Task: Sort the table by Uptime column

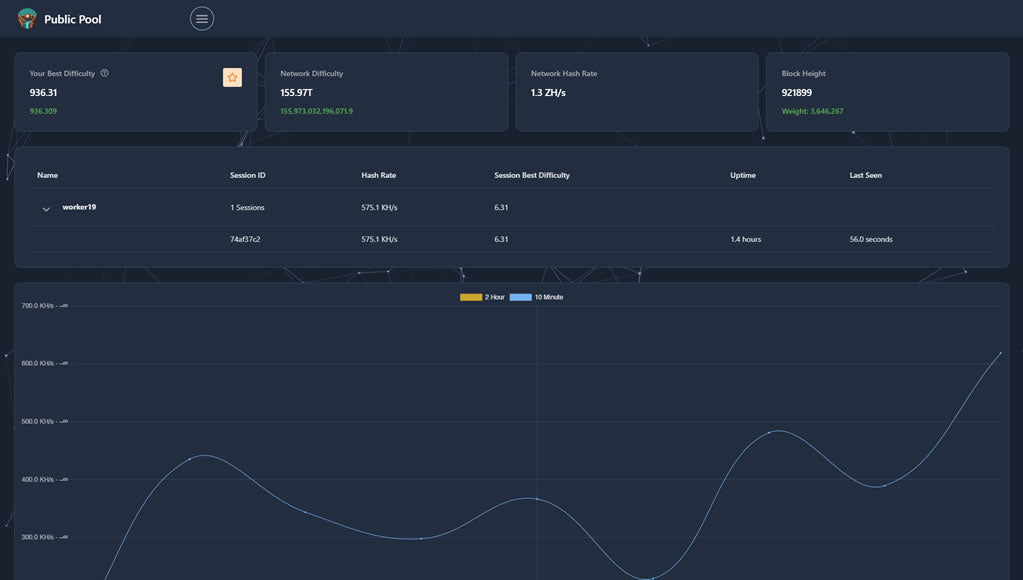Action: click(x=743, y=175)
